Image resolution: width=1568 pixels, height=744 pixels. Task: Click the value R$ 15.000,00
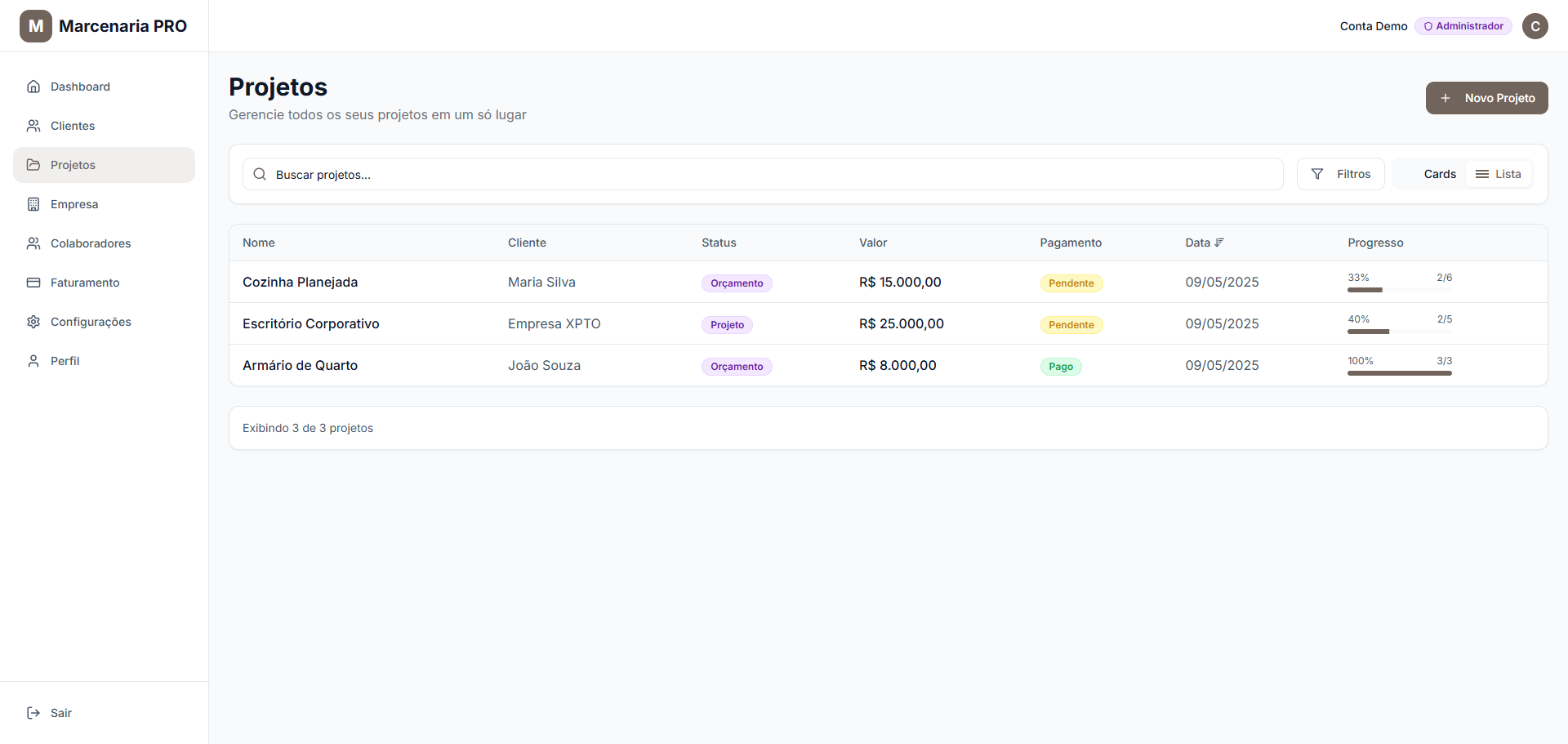click(x=900, y=282)
